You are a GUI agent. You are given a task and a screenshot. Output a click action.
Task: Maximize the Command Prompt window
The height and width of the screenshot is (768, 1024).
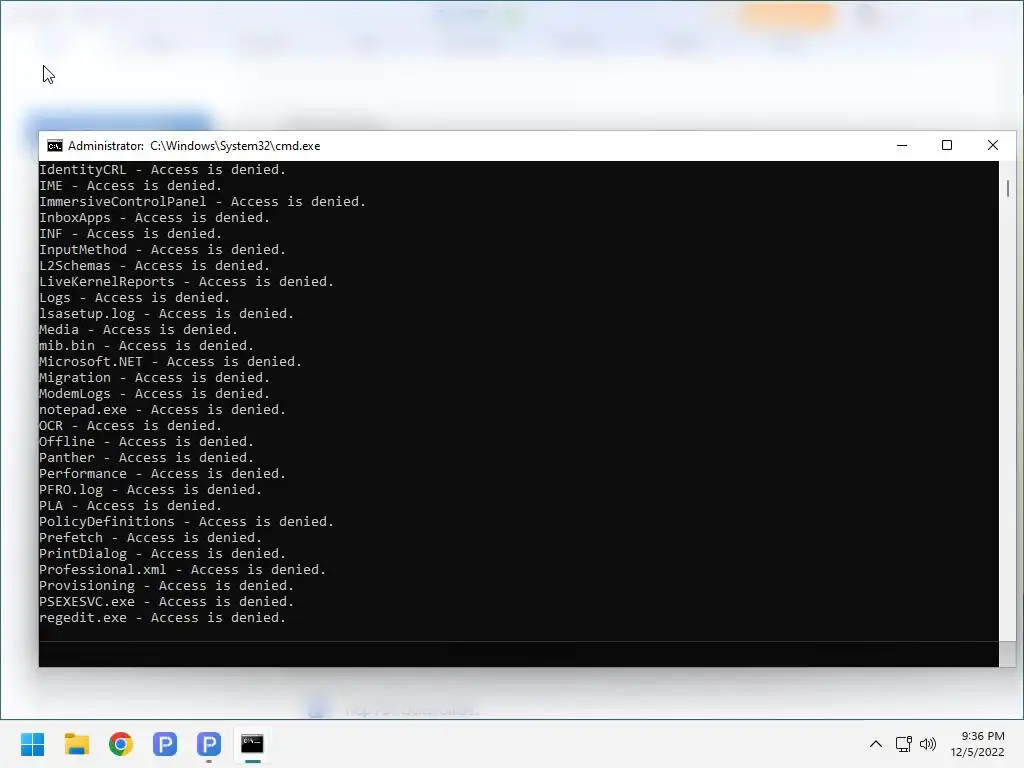pos(947,146)
